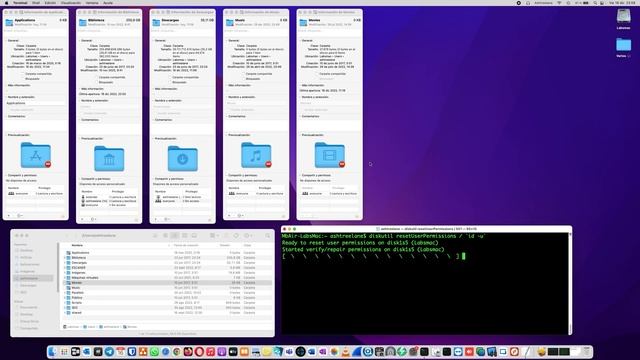Toggle Bloqueado in Music info window
Image resolution: width=640 pixels, height=360 pixels.
(243, 79)
